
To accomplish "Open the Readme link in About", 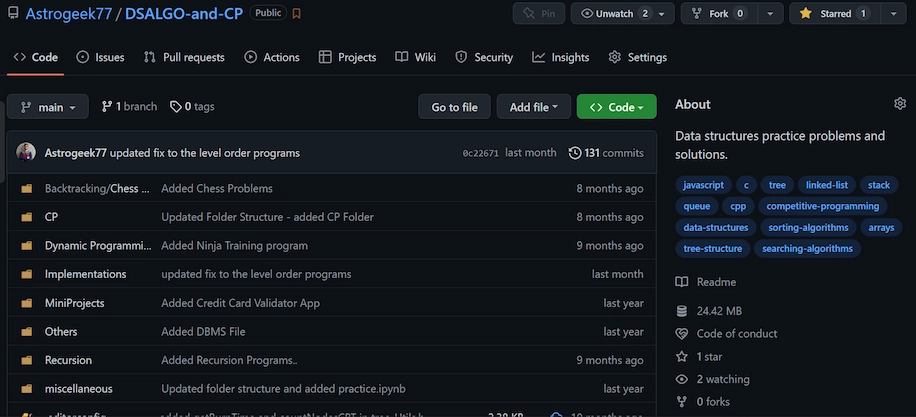I will 706,282.
